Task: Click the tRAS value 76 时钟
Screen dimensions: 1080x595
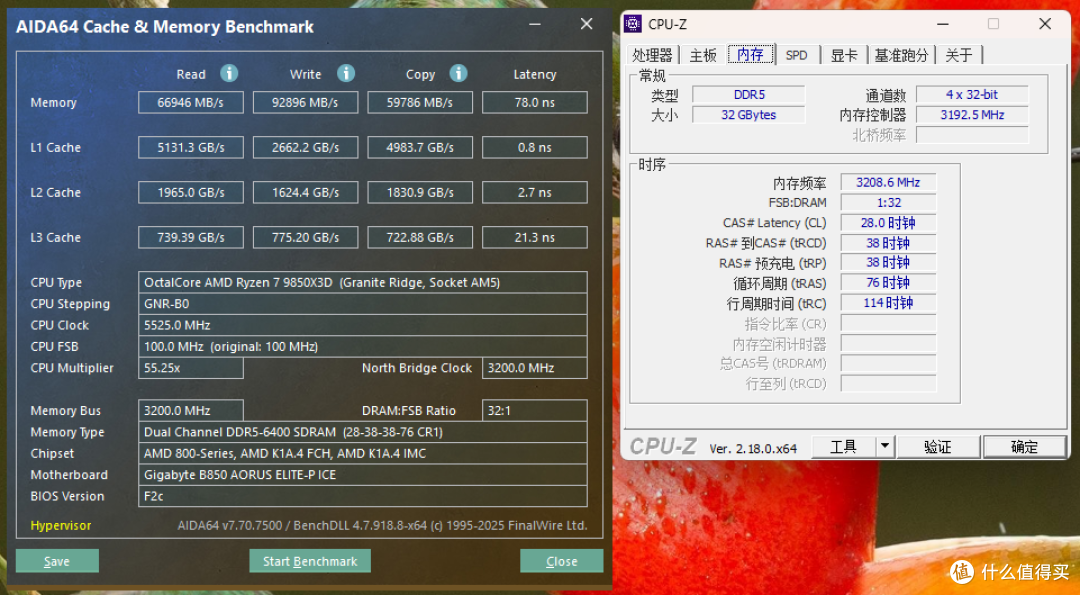Action: (889, 283)
